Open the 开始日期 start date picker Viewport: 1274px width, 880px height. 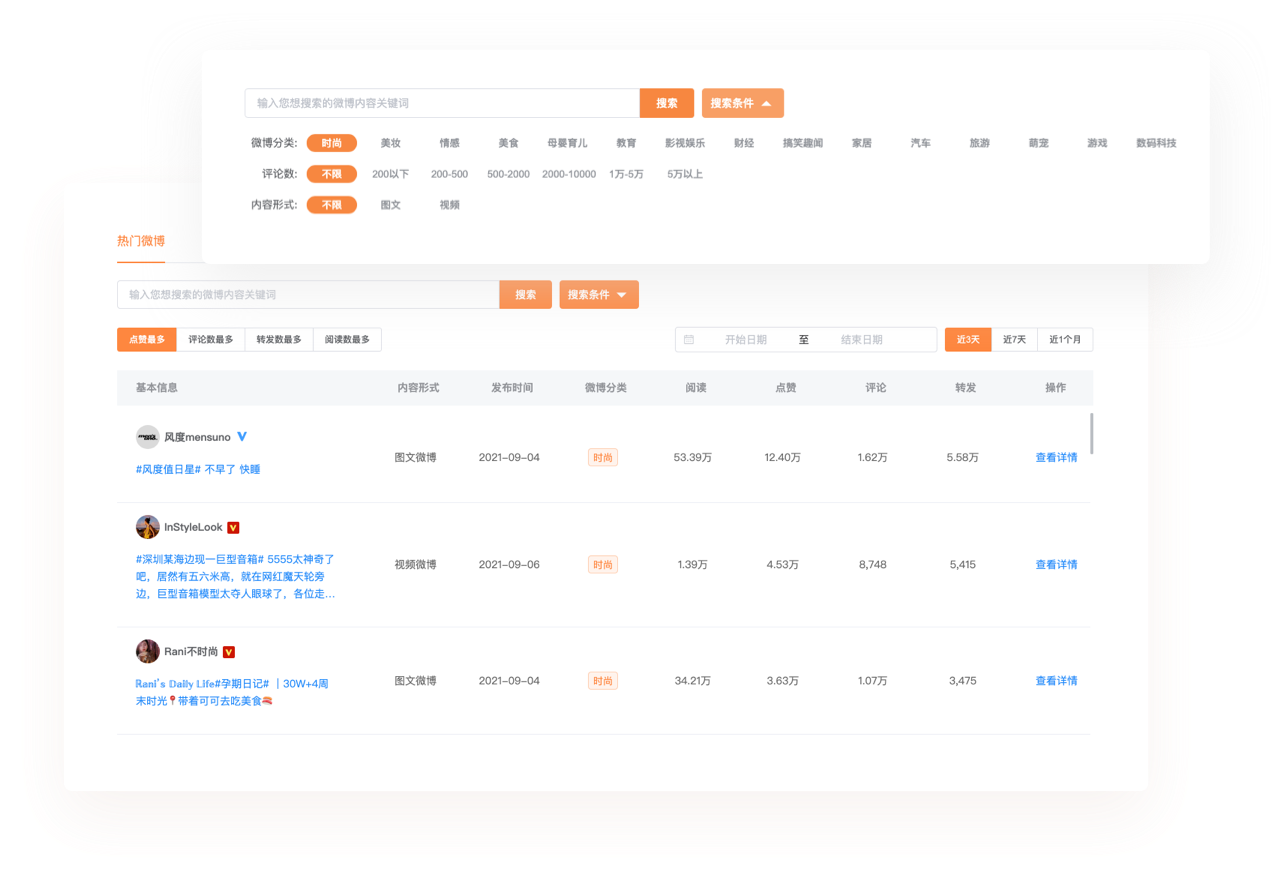(745, 340)
